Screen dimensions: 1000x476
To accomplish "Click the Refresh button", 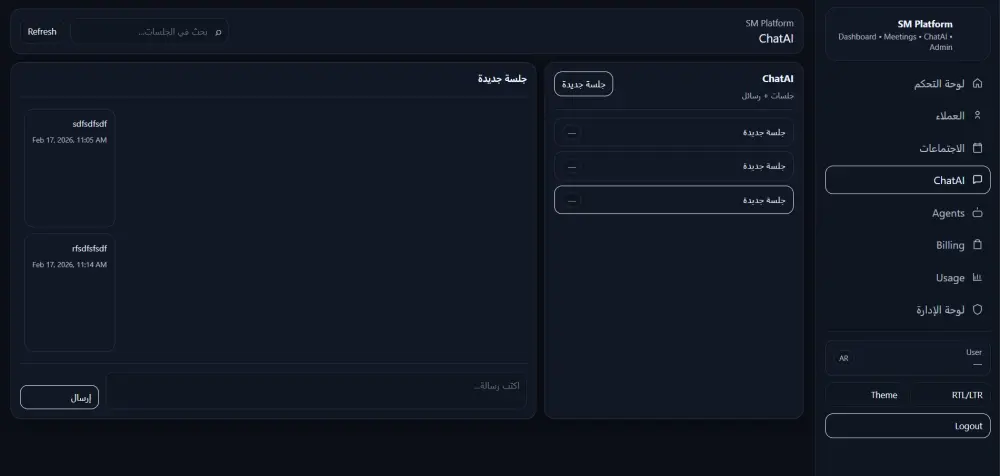I will [42, 32].
